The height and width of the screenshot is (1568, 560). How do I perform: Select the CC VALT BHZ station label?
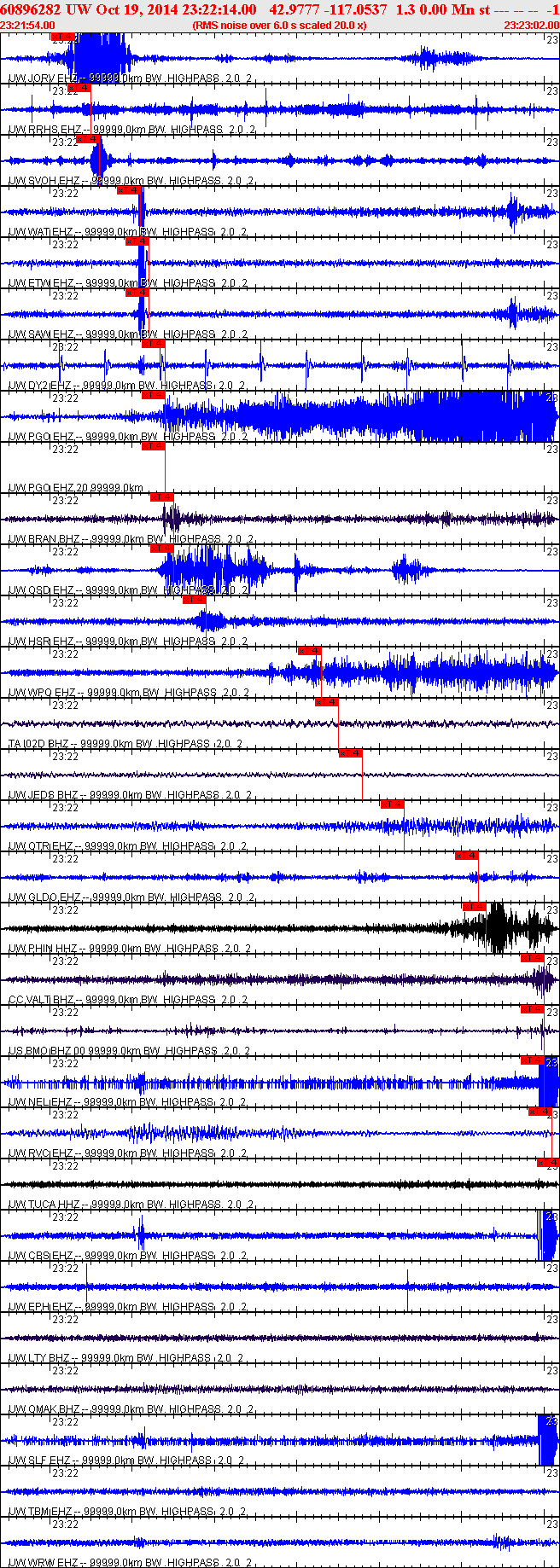pyautogui.click(x=129, y=1000)
